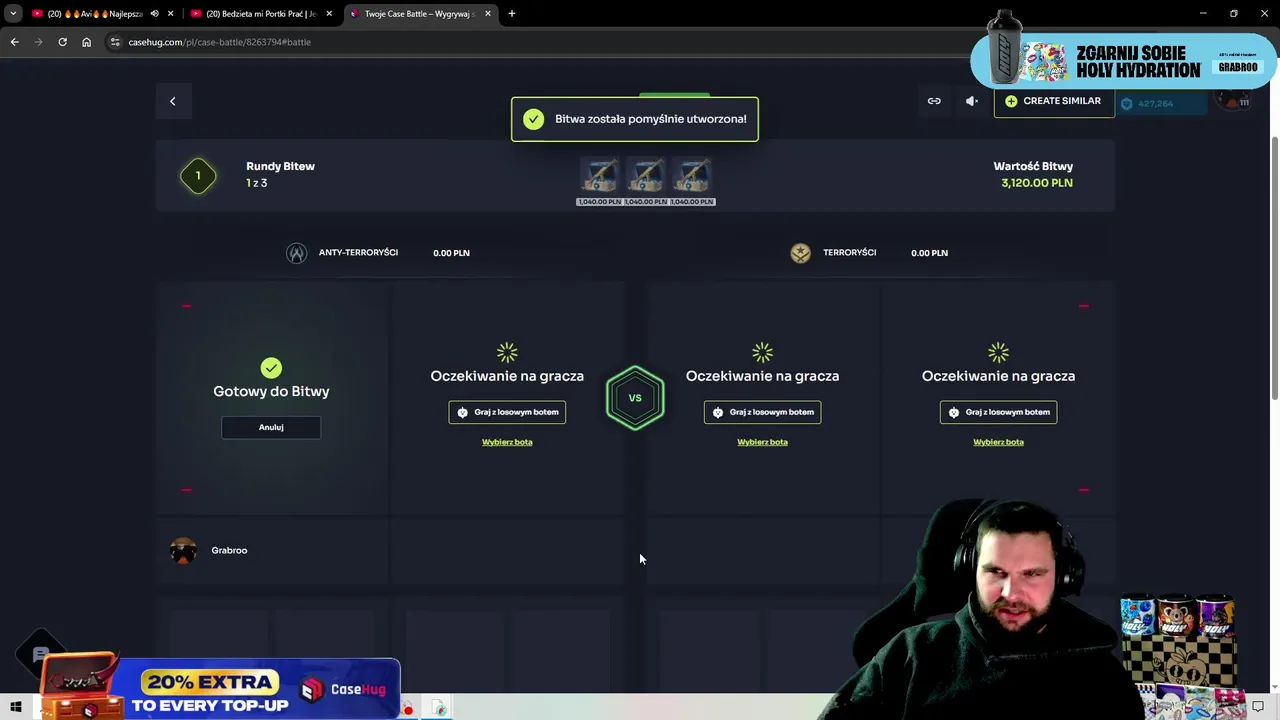1280x720 pixels.
Task: Click the Terroryści team emblem
Action: [800, 253]
